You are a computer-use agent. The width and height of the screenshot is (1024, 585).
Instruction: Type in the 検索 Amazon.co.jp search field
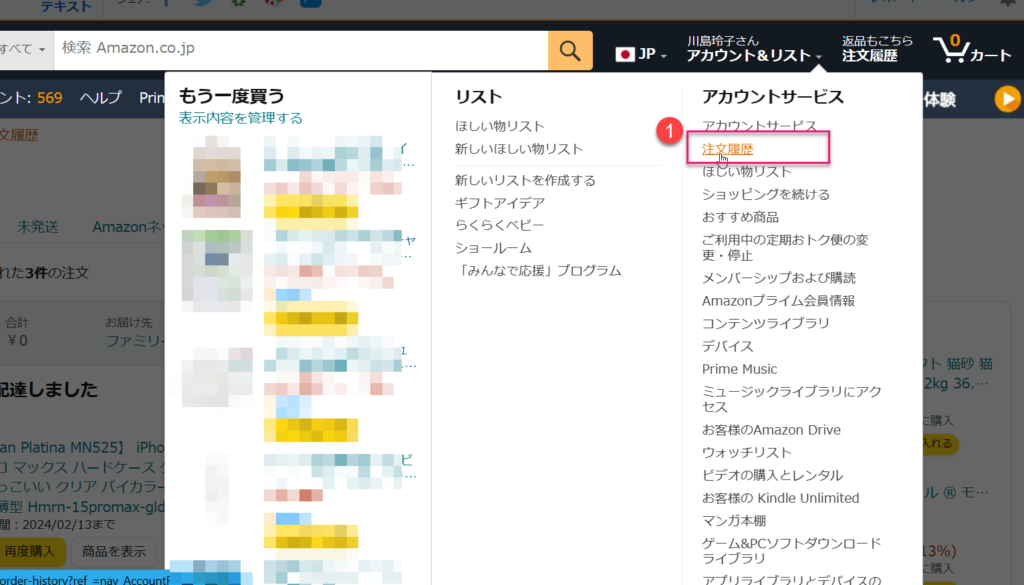(x=300, y=48)
